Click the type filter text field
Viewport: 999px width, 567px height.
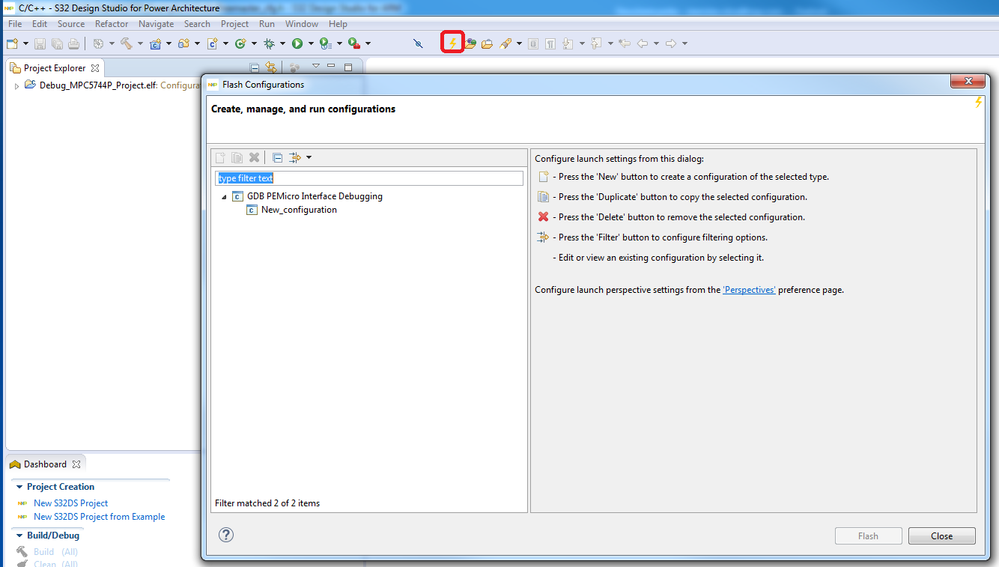[369, 178]
